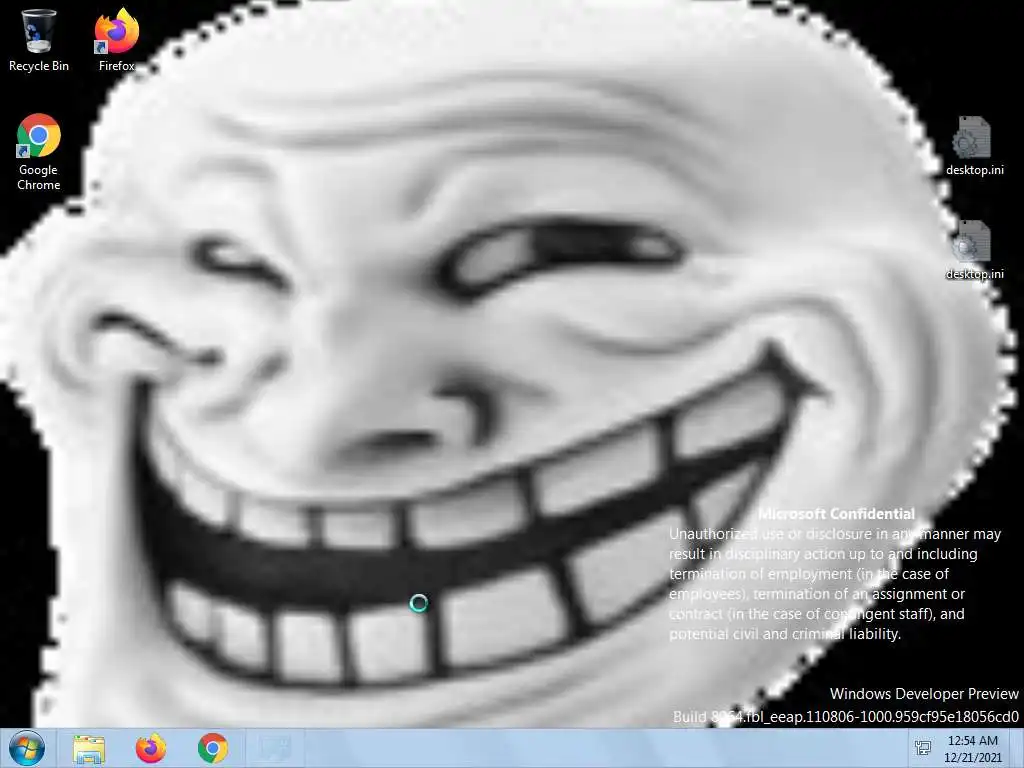Click Show Desktop strip beside the clock
The image size is (1024, 768).
point(1017,748)
